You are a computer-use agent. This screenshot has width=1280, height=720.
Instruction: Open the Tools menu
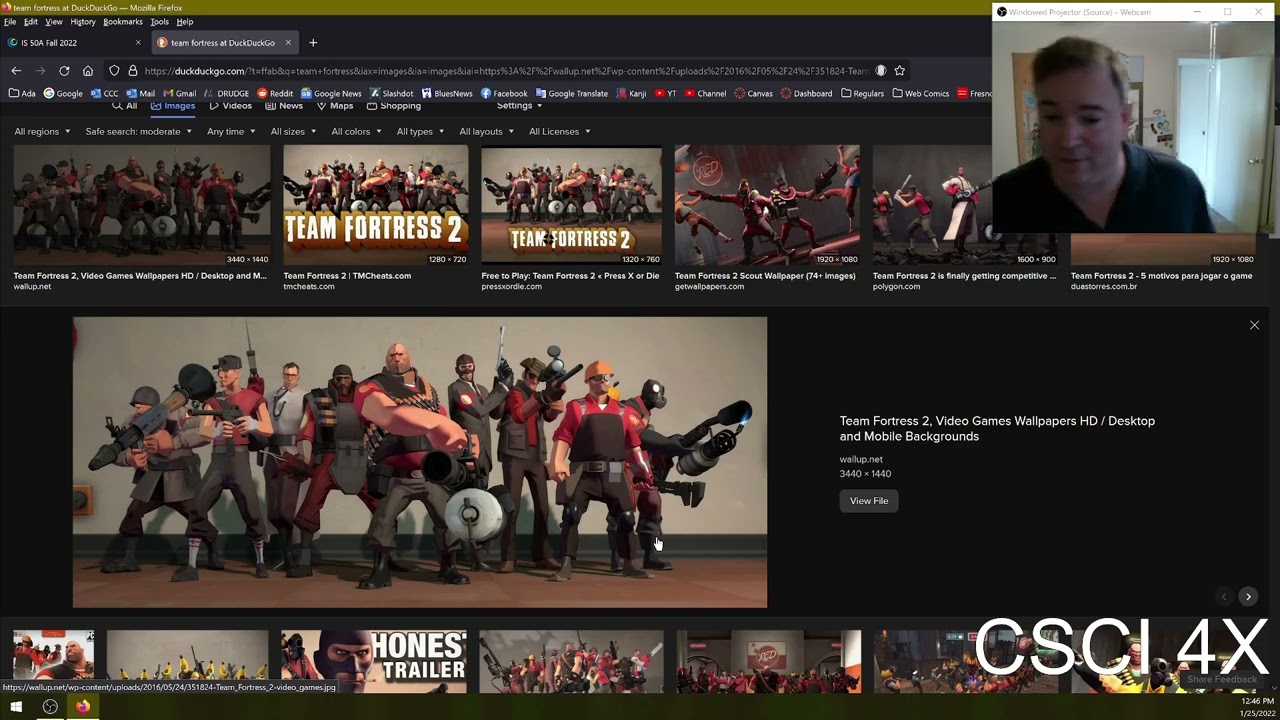click(x=160, y=22)
